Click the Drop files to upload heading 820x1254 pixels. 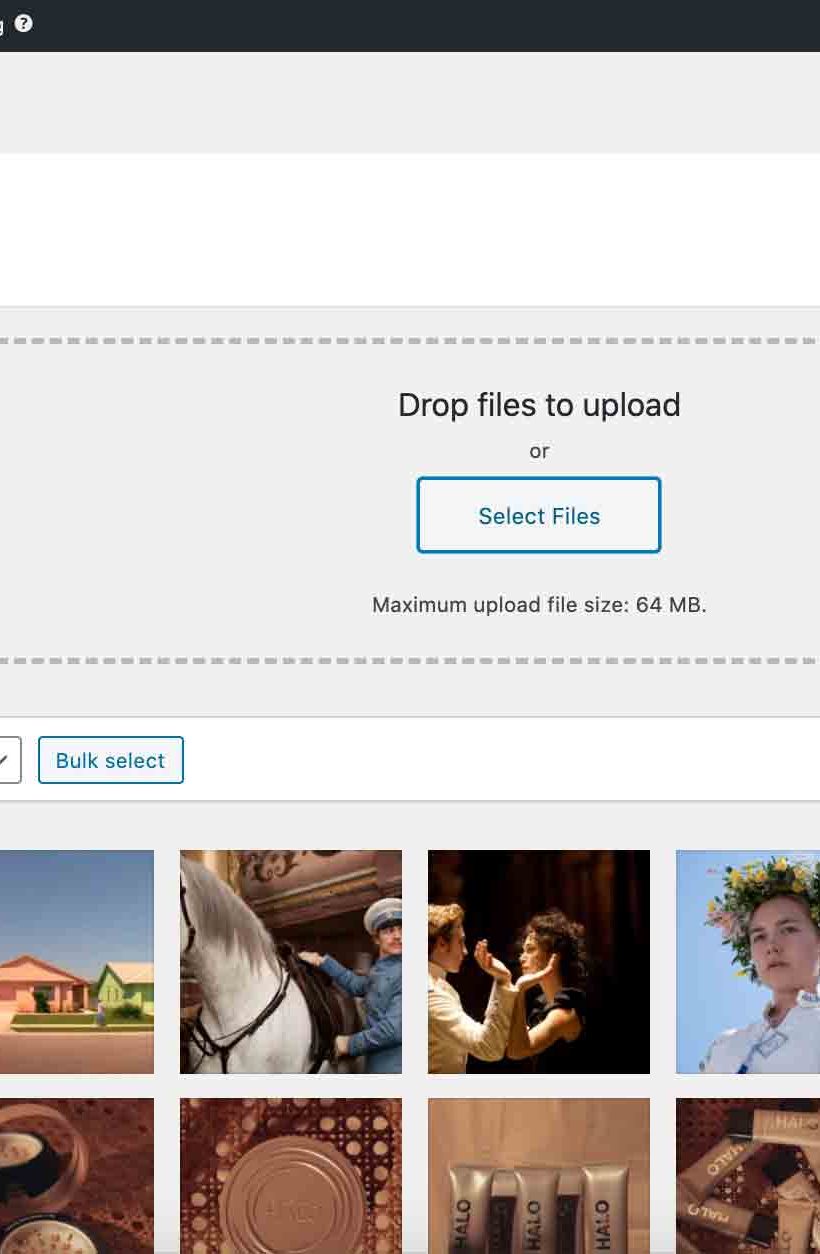(x=539, y=405)
